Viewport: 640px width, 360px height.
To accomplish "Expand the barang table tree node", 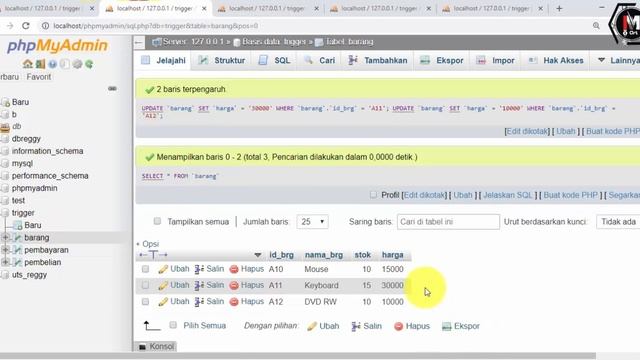I will pos(5,237).
